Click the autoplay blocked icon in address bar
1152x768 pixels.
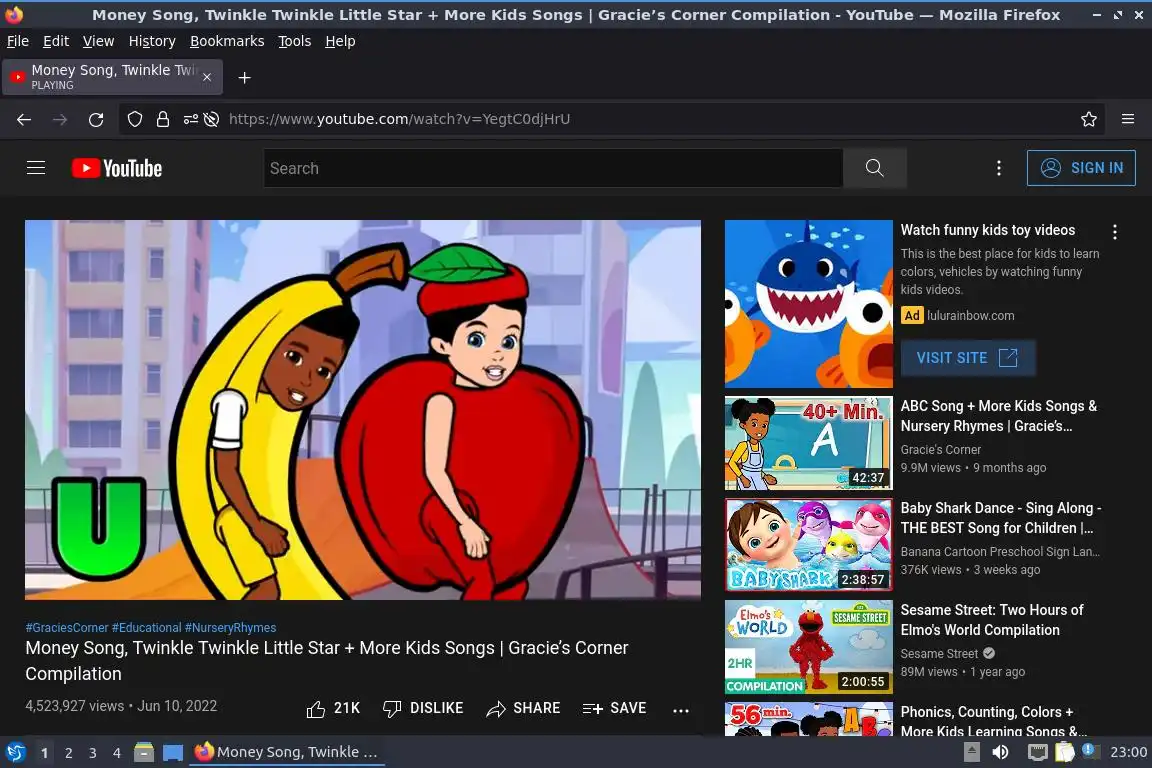coord(212,119)
